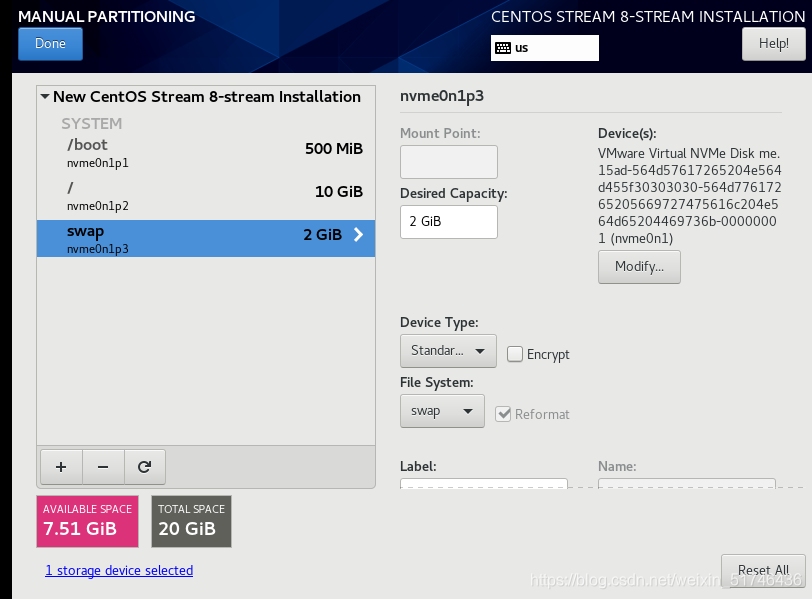Toggle the Encrypt checkbox
This screenshot has height=599, width=812.
pyautogui.click(x=515, y=354)
